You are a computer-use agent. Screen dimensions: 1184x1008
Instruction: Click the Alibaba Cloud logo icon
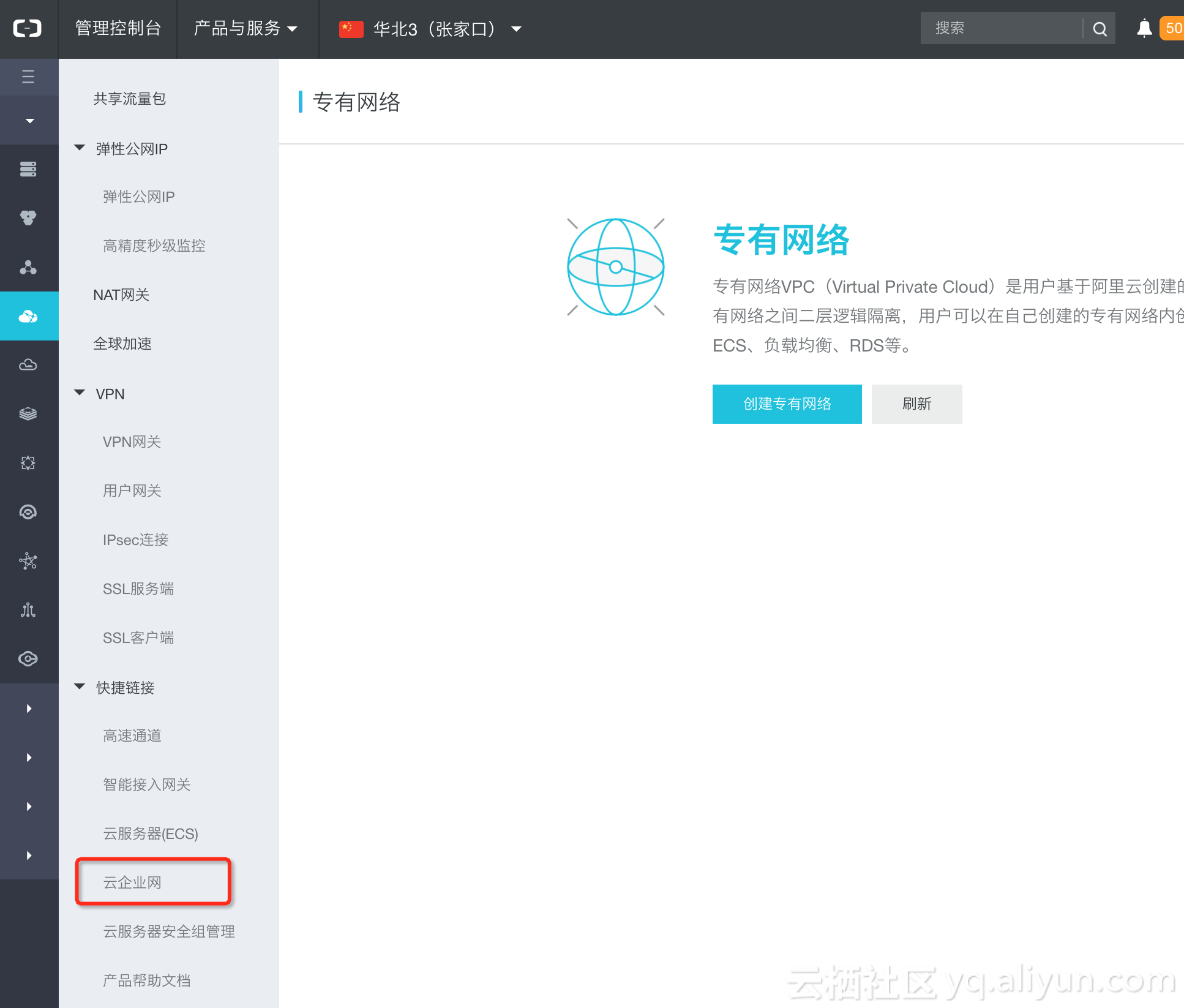28,29
